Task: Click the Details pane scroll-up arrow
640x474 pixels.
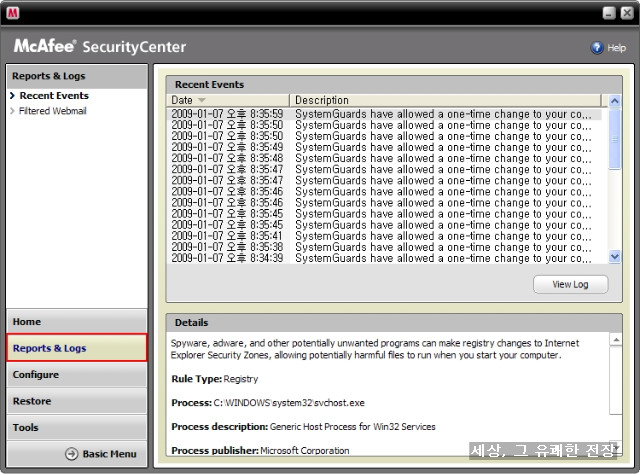Action: 616,340
